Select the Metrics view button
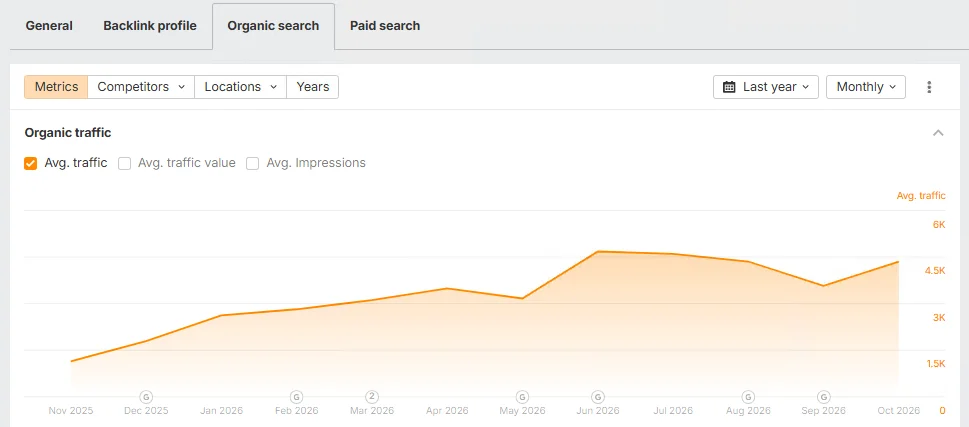Image resolution: width=969 pixels, height=427 pixels. tap(56, 87)
